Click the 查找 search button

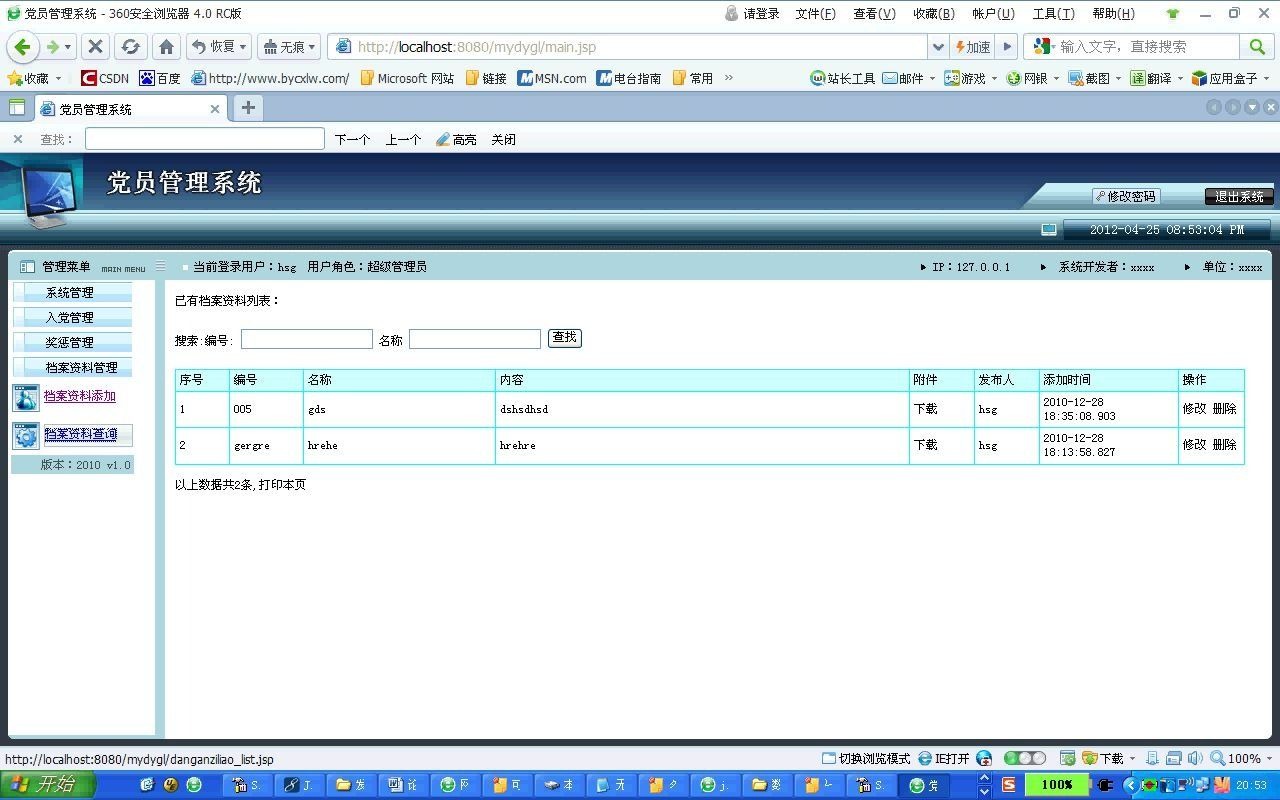[x=564, y=338]
